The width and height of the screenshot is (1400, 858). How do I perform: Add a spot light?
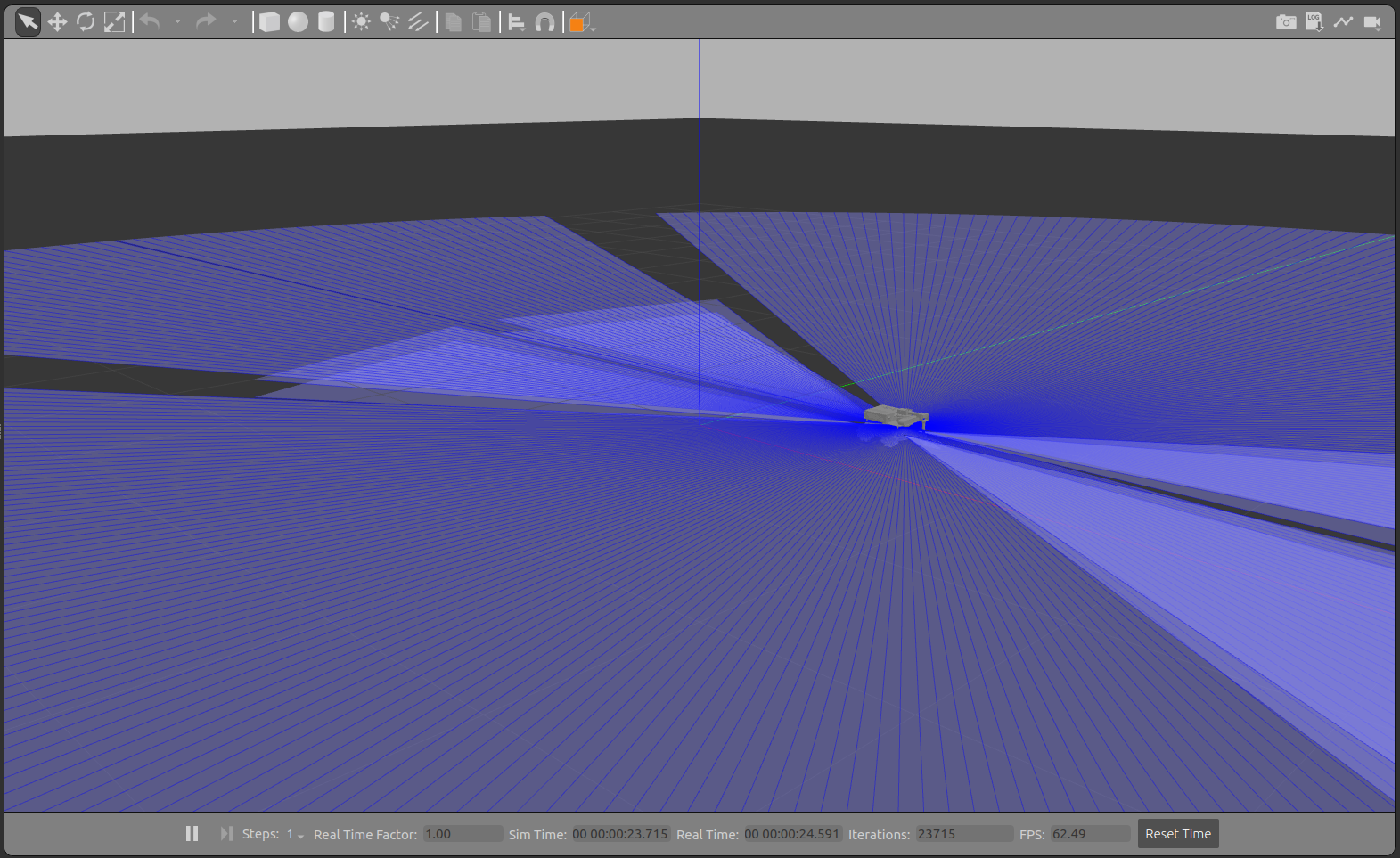pos(389,22)
